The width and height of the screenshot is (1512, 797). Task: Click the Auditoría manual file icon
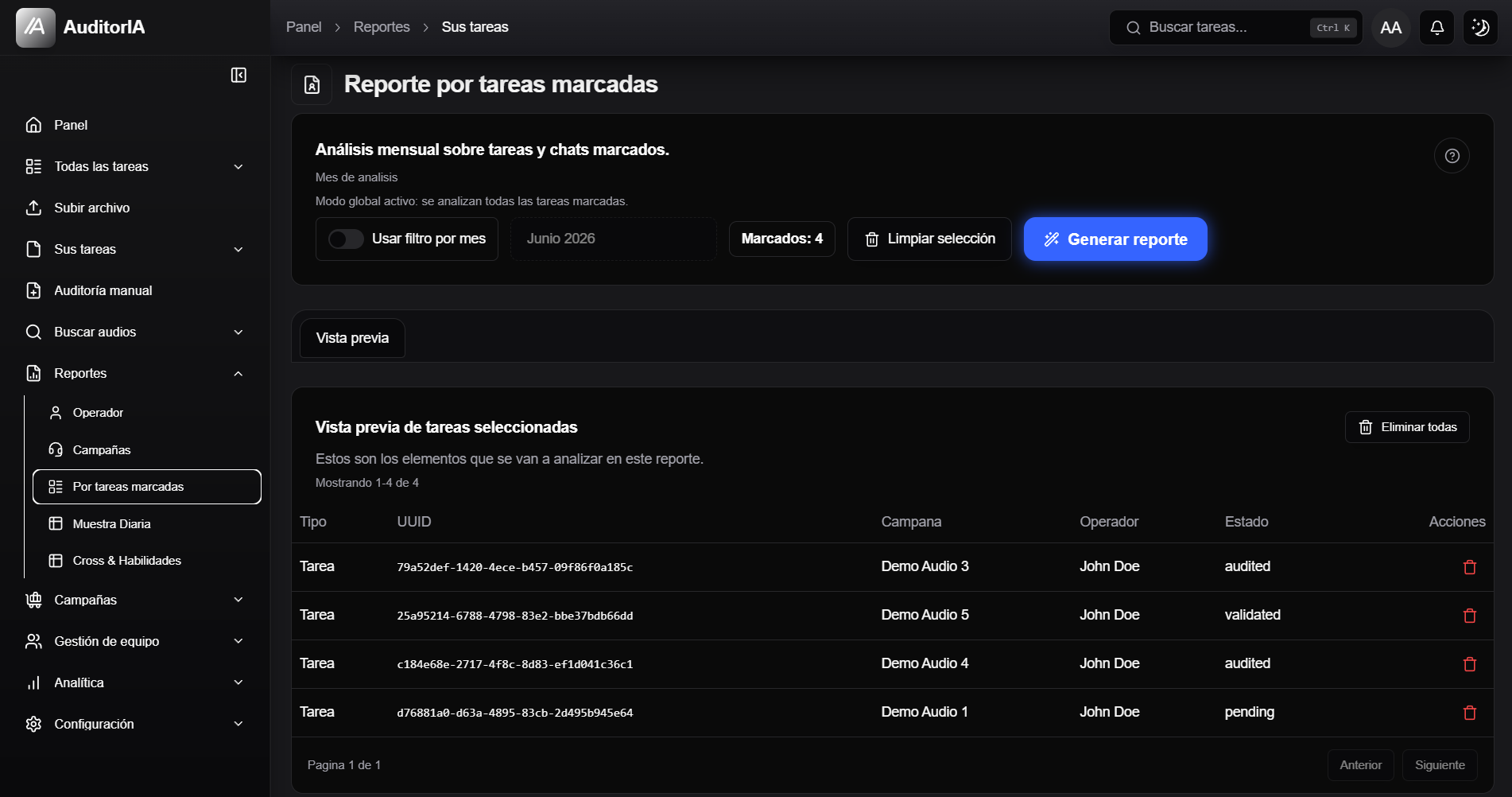(x=33, y=290)
